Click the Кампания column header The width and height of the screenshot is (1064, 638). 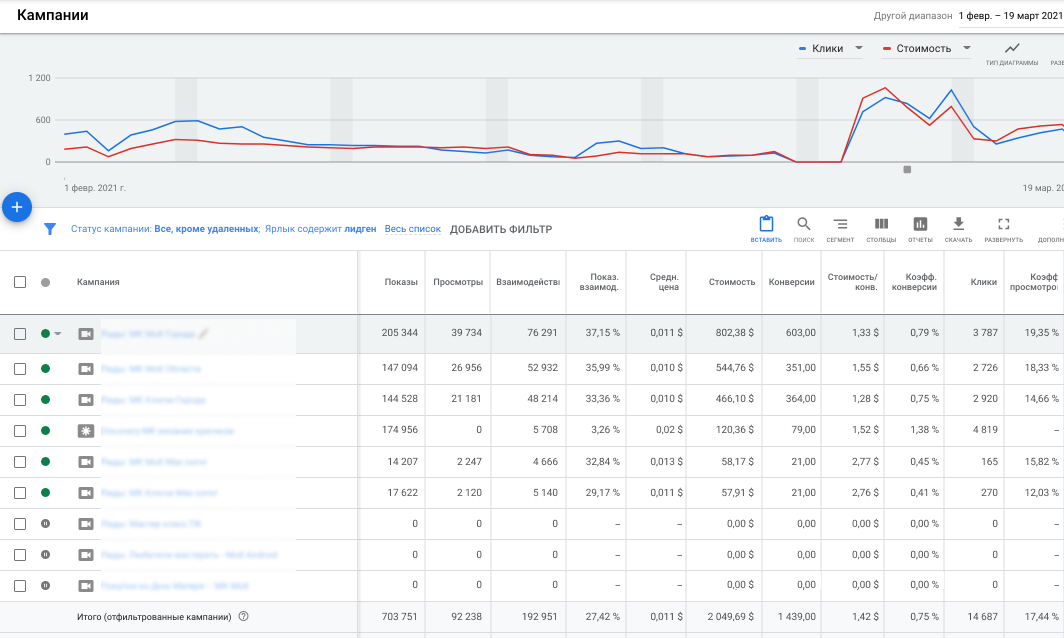[x=98, y=282]
